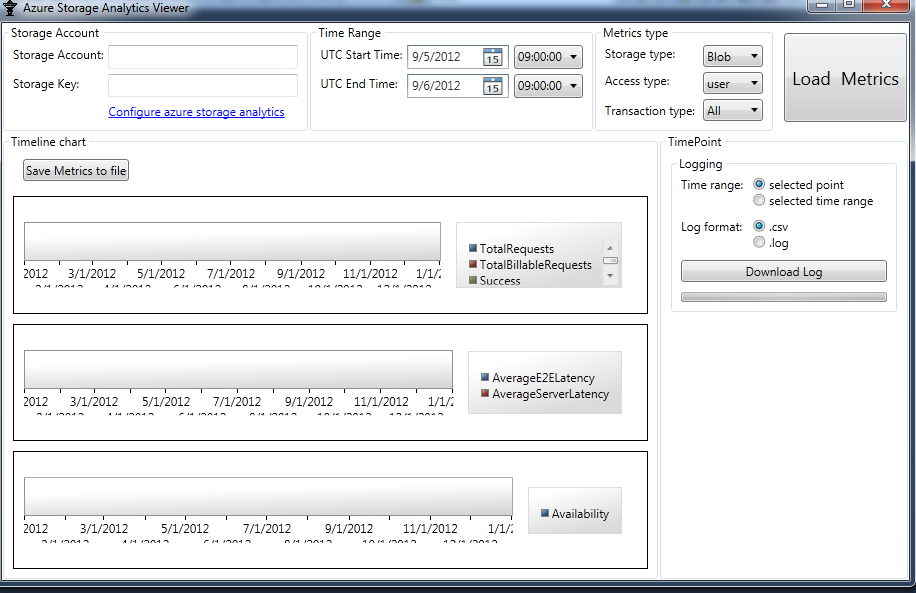Click the Success legend color marker
916x593 pixels.
click(x=473, y=280)
